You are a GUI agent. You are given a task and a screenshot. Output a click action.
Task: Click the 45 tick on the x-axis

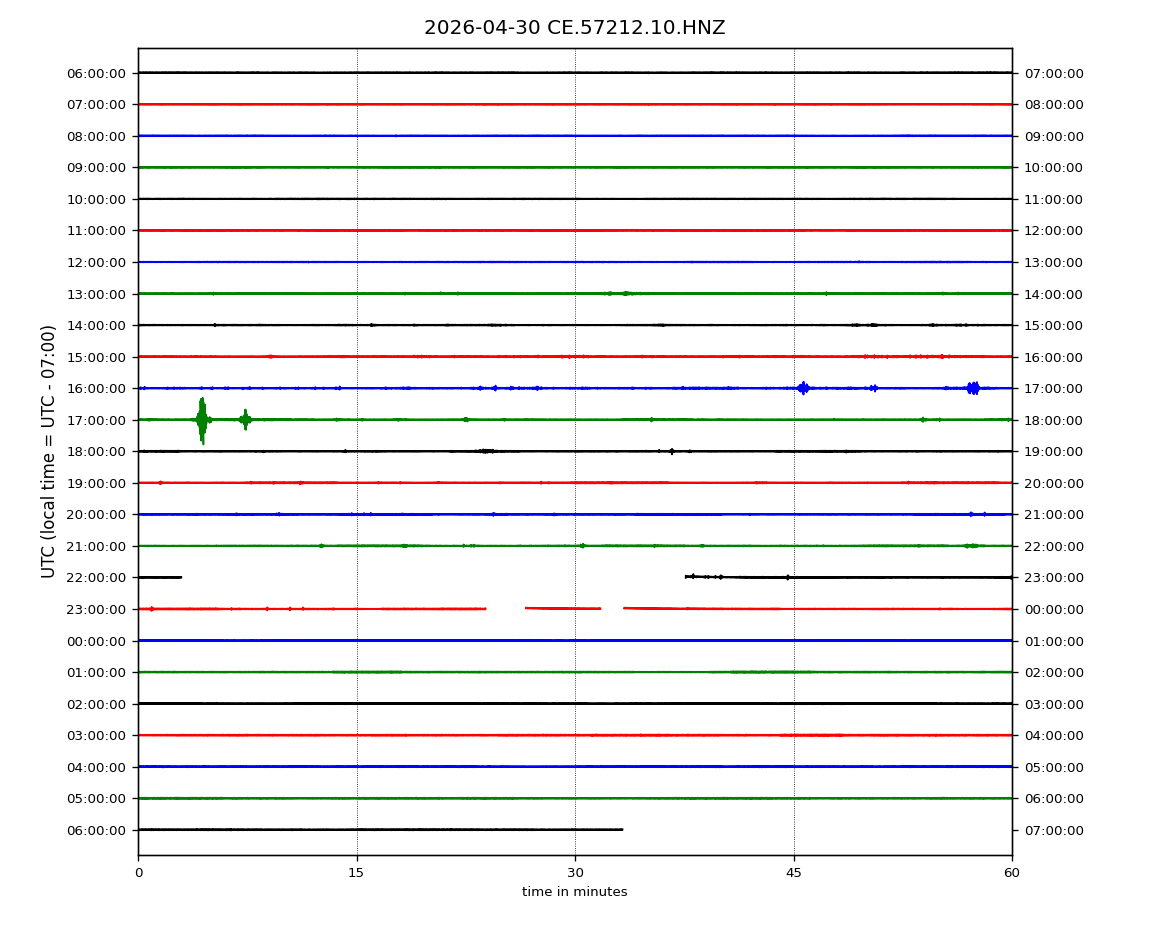point(794,873)
